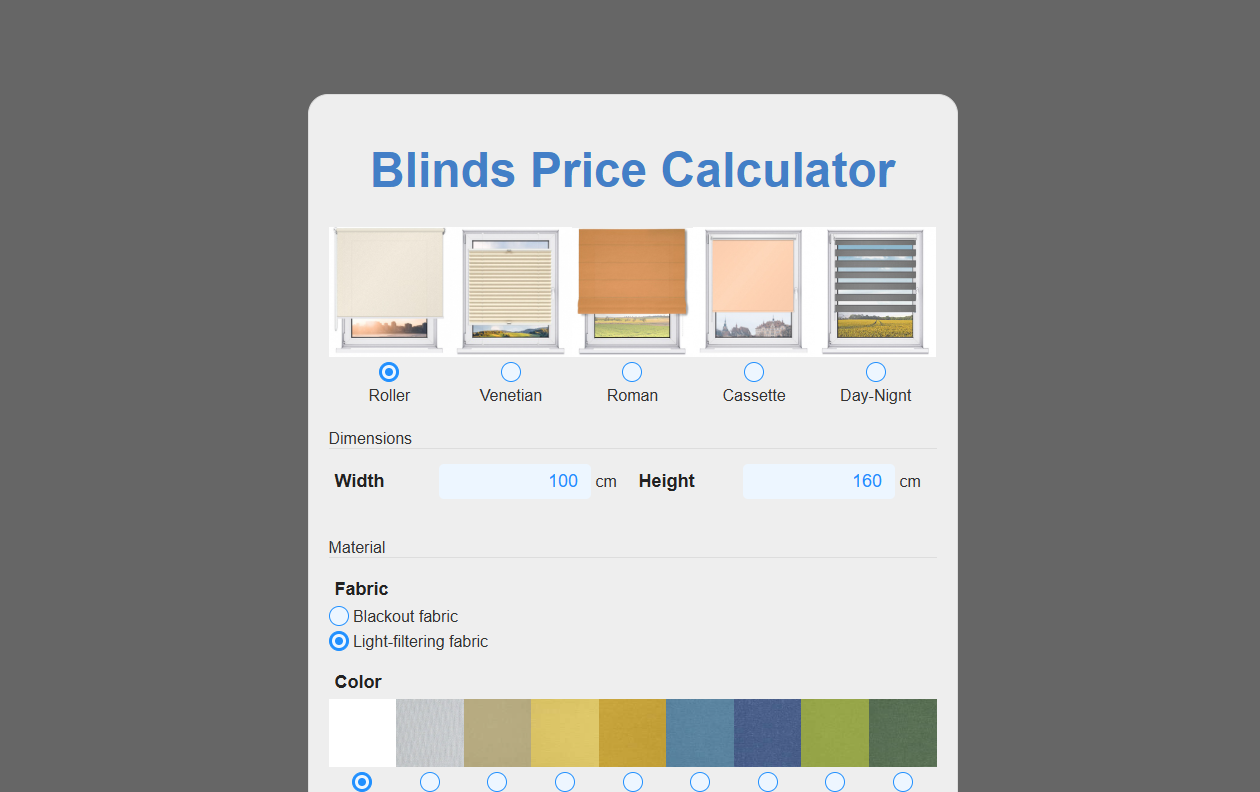Select Blackout fabric option
This screenshot has width=1260, height=792.
pyautogui.click(x=339, y=616)
